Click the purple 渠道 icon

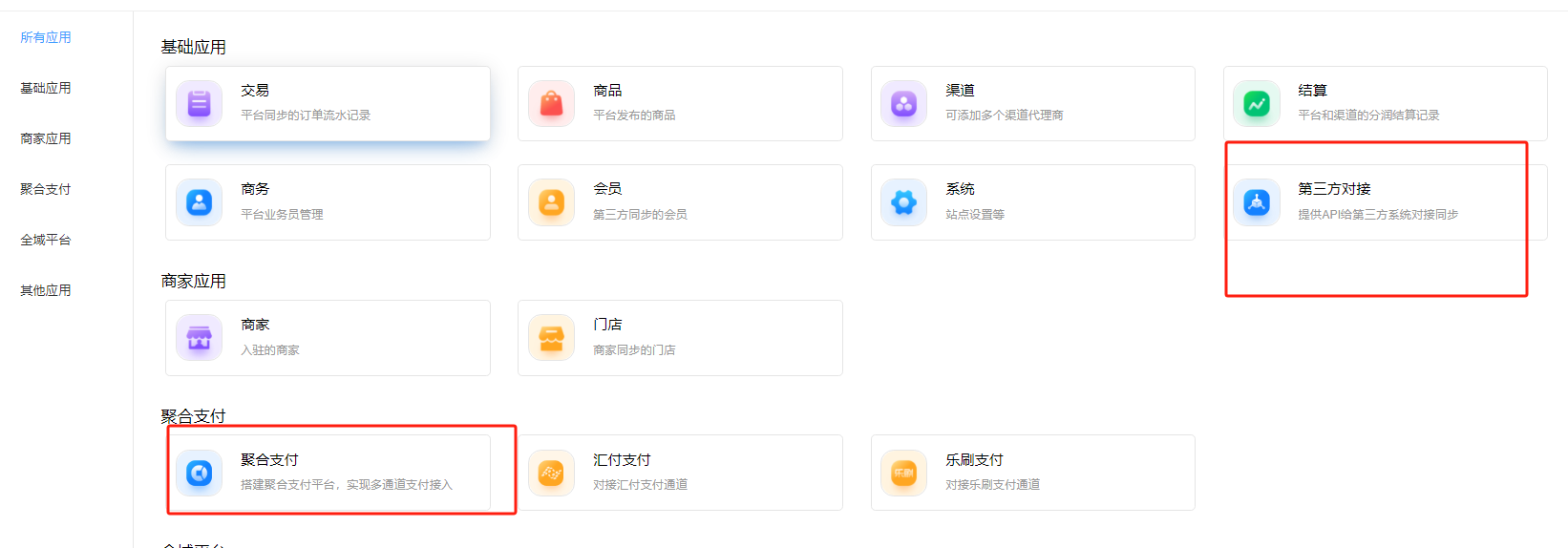click(903, 103)
